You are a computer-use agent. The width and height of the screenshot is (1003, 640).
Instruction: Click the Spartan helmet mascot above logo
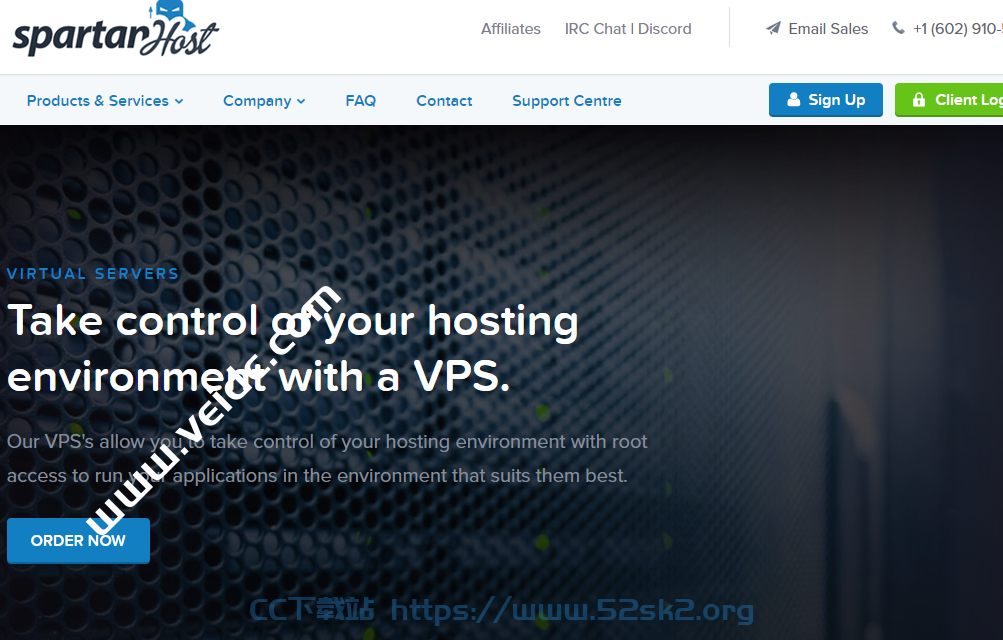(x=168, y=12)
